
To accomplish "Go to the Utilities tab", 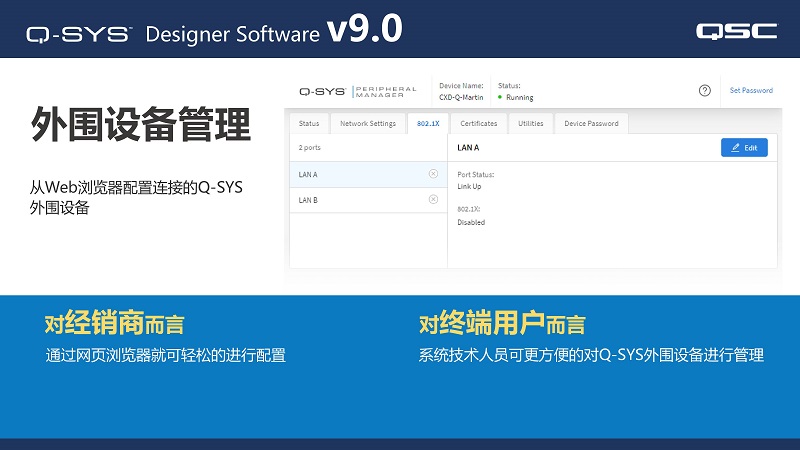I will [x=531, y=123].
